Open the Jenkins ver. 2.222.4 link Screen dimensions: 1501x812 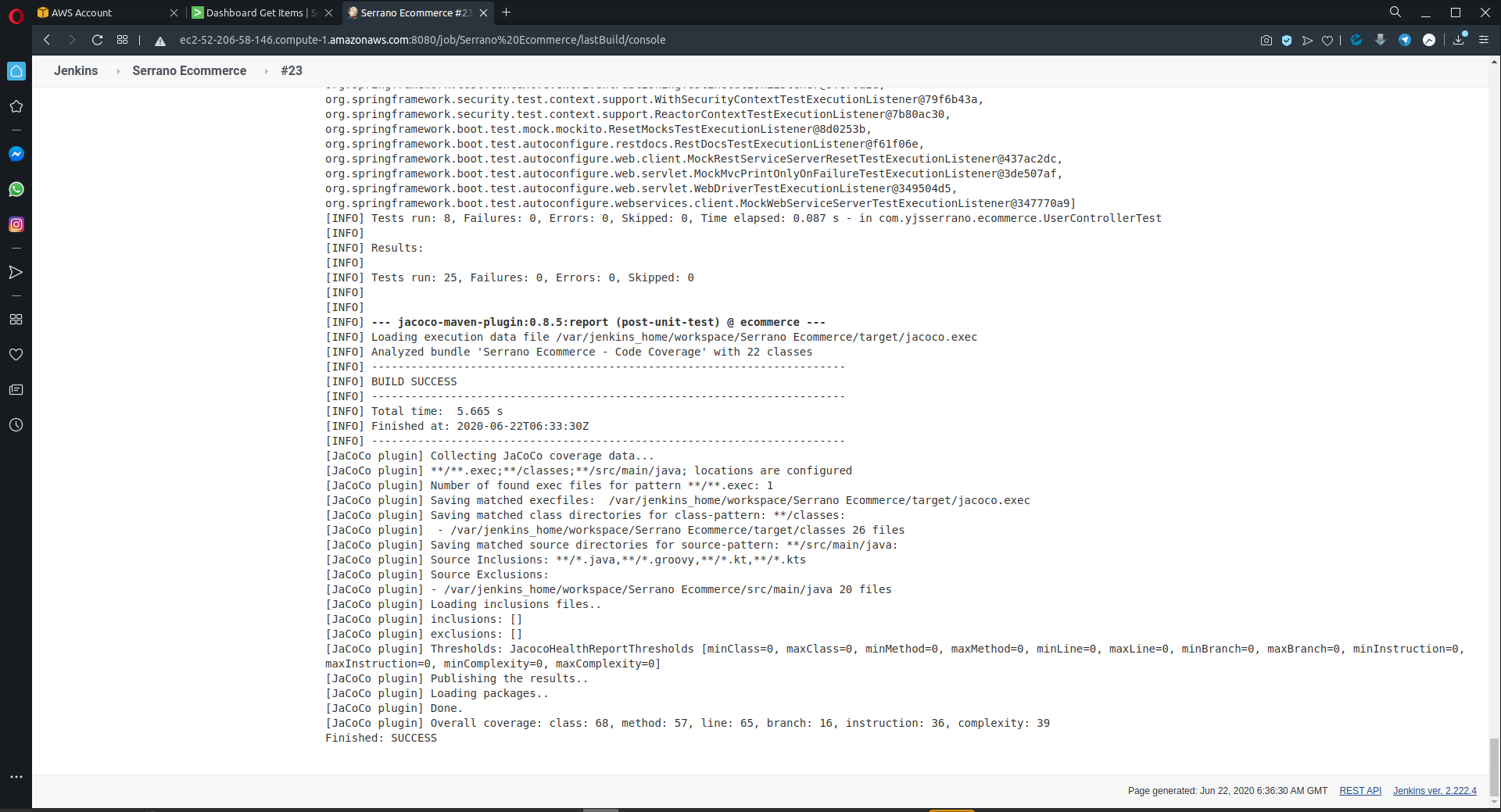1435,791
